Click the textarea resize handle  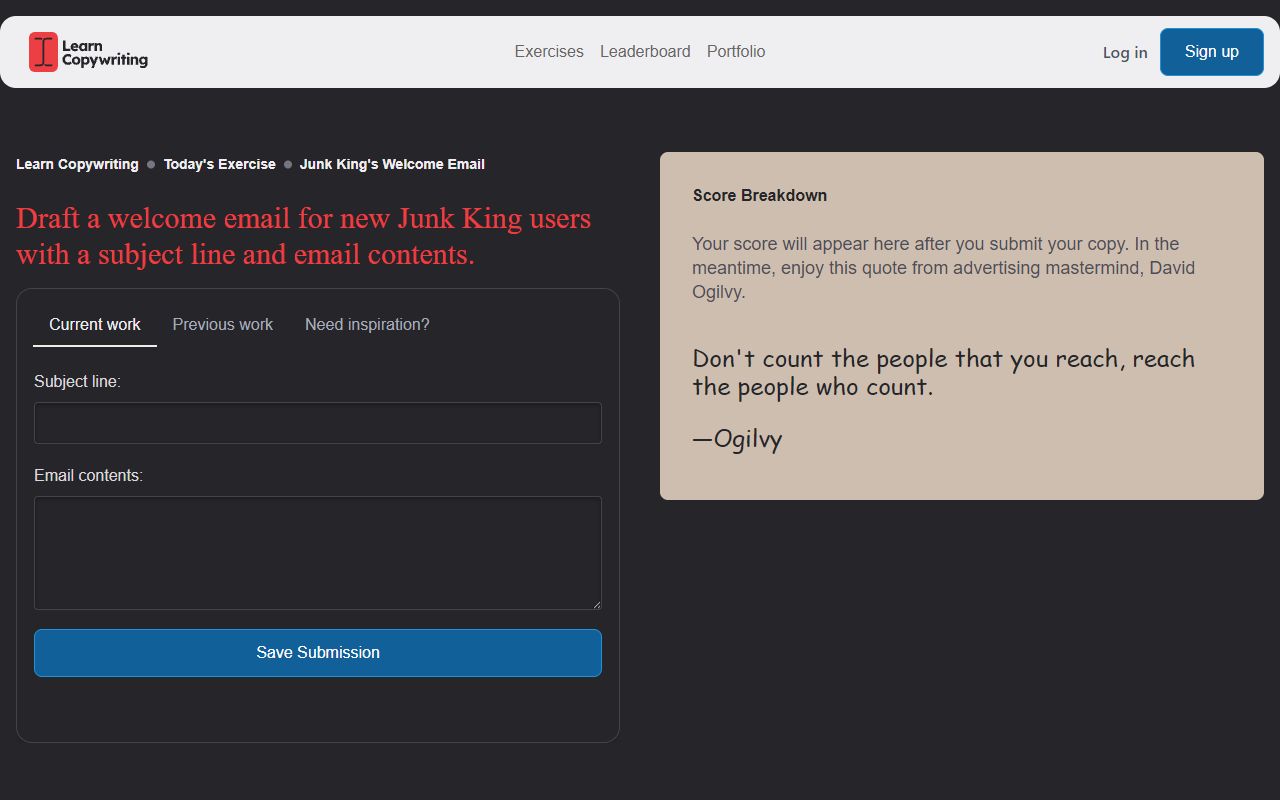pyautogui.click(x=597, y=603)
